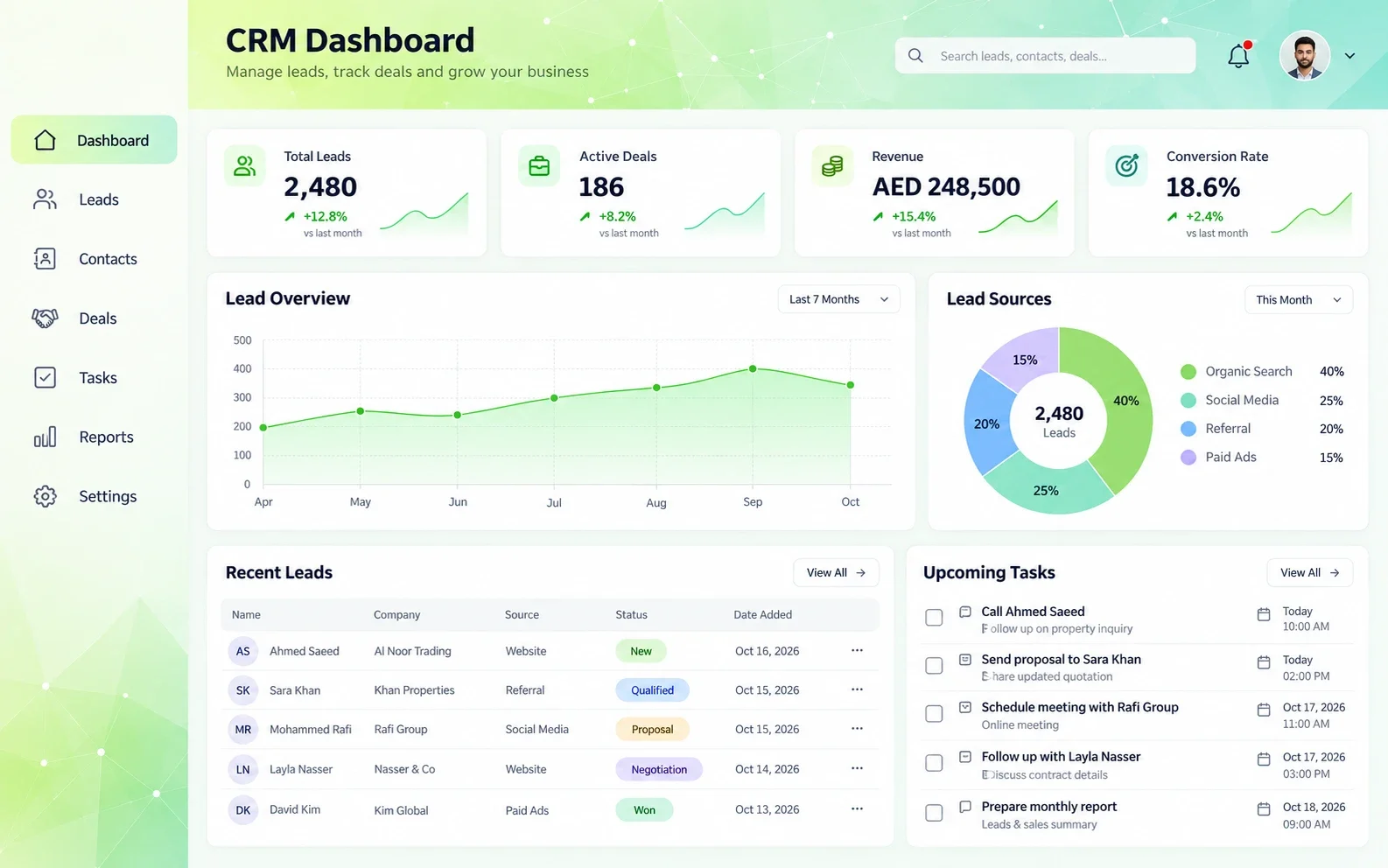
Task: Check the Prepare monthly report task
Action: pos(934,813)
